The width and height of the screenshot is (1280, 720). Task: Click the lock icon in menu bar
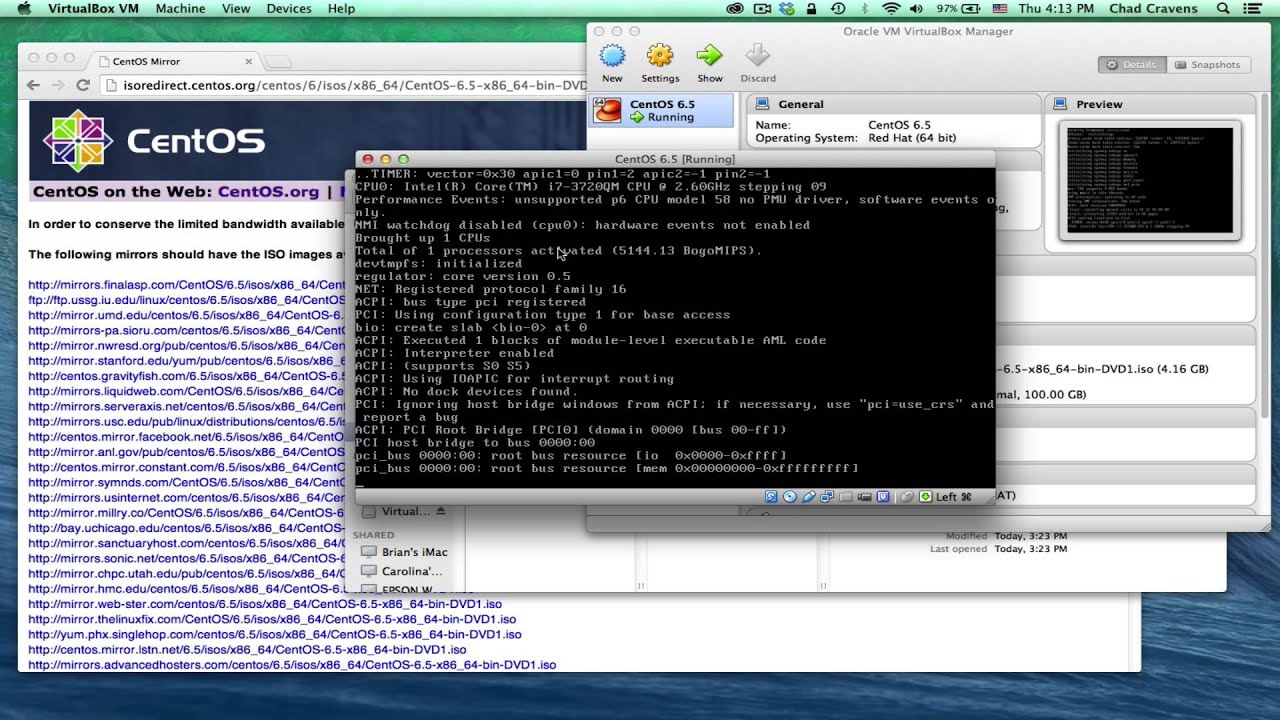click(x=811, y=8)
